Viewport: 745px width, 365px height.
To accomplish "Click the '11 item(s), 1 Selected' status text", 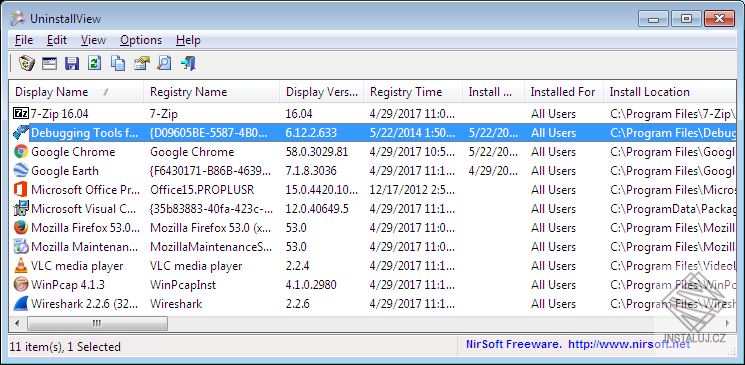I will coord(65,347).
